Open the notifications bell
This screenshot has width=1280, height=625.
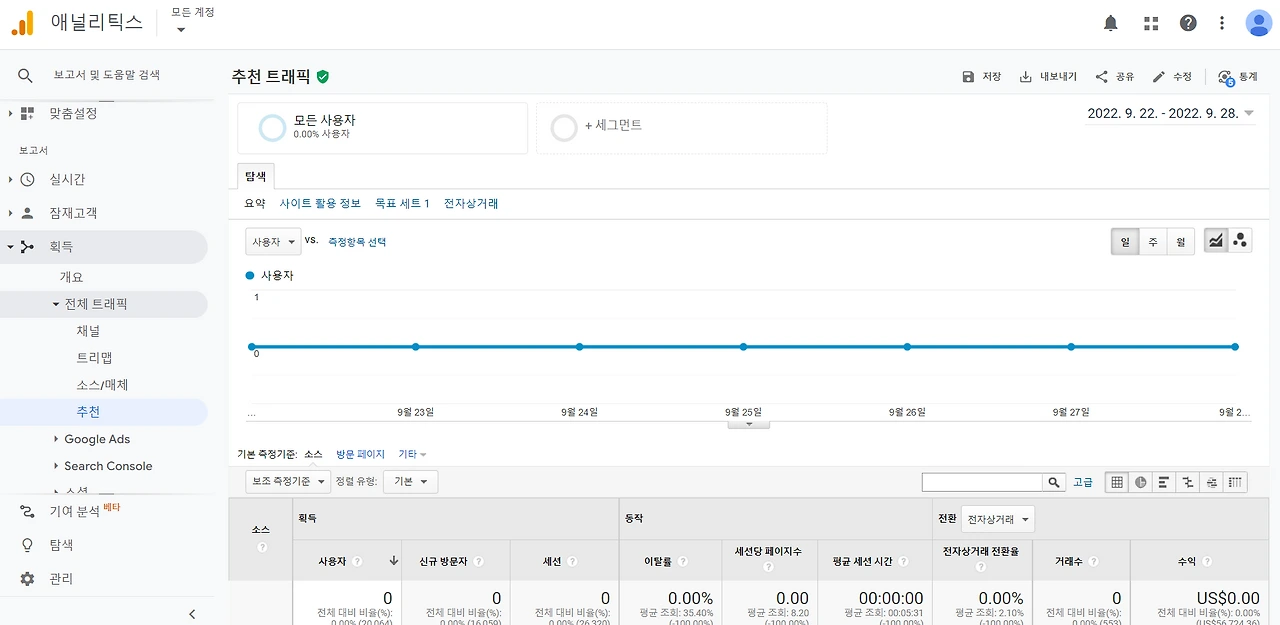coord(1111,23)
